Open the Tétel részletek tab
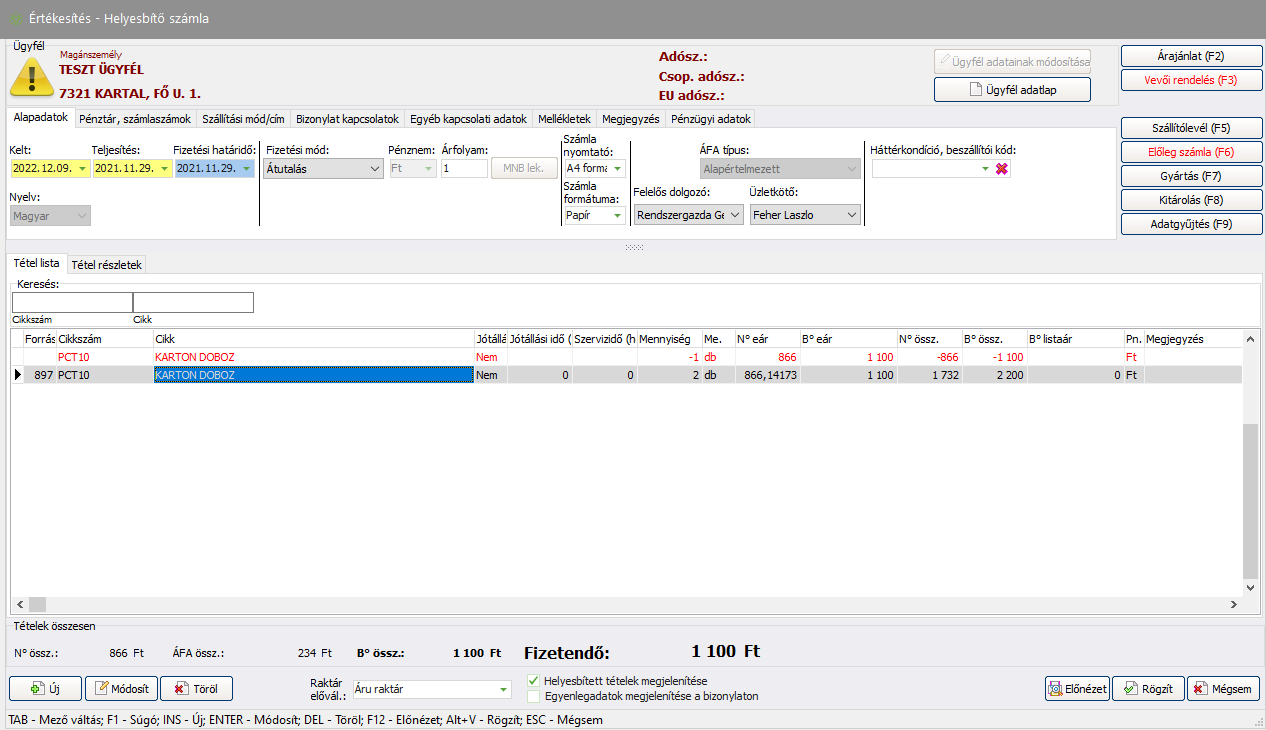Image resolution: width=1266 pixels, height=730 pixels. [107, 265]
